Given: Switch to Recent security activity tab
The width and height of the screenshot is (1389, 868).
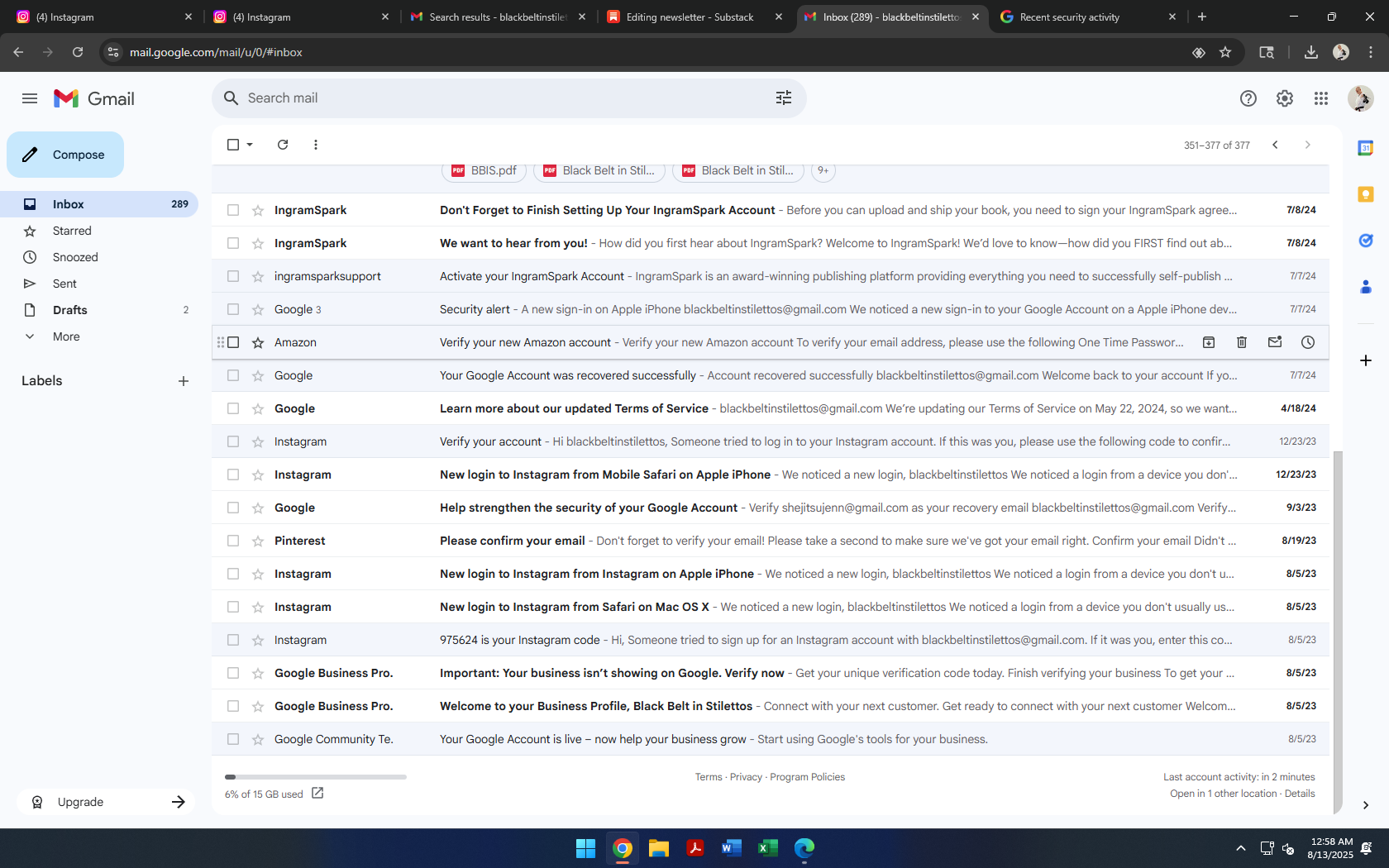Looking at the screenshot, I should tap(1087, 17).
